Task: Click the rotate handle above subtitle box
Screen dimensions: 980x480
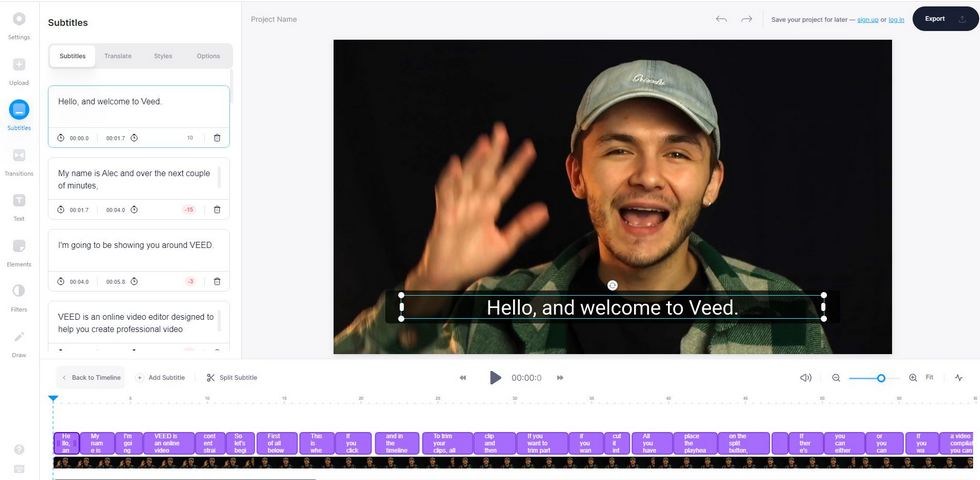Action: [x=612, y=285]
